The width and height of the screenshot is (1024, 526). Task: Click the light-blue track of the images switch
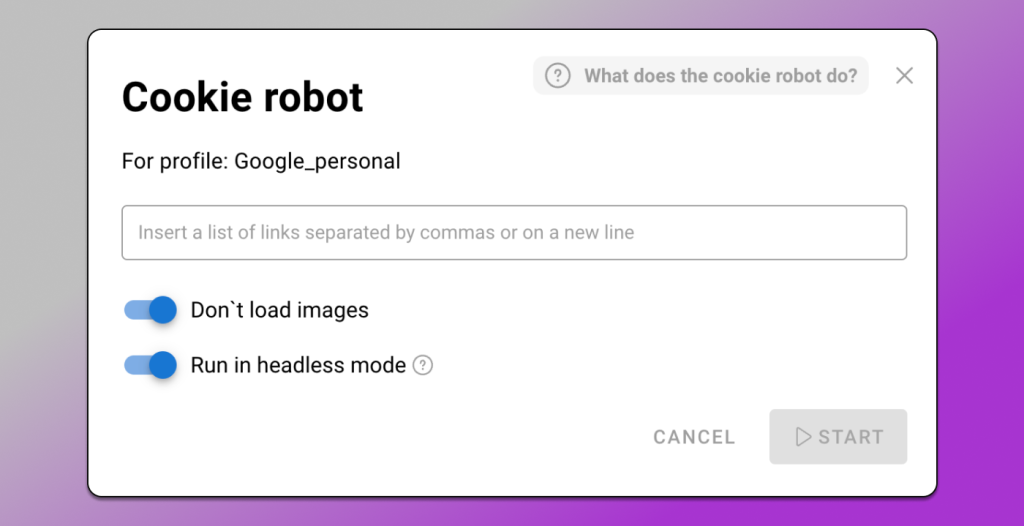coord(133,310)
